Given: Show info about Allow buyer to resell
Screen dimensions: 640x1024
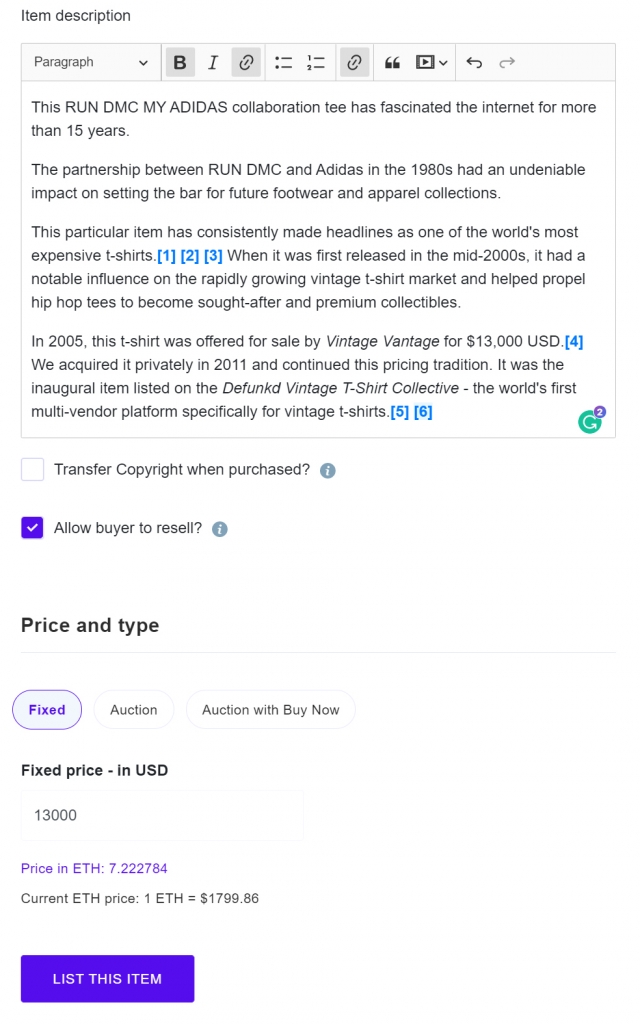Looking at the screenshot, I should (x=220, y=529).
